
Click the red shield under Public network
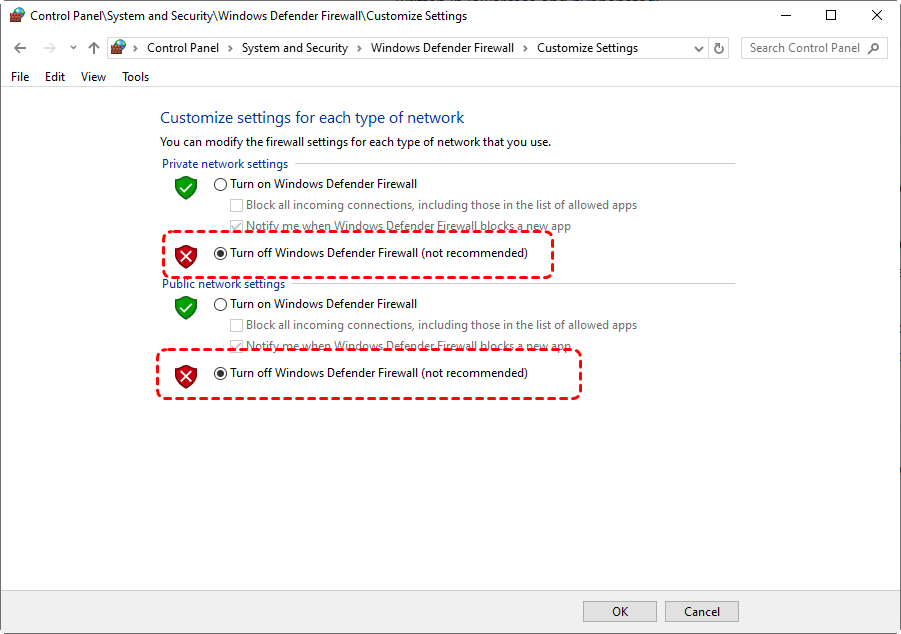pos(186,376)
